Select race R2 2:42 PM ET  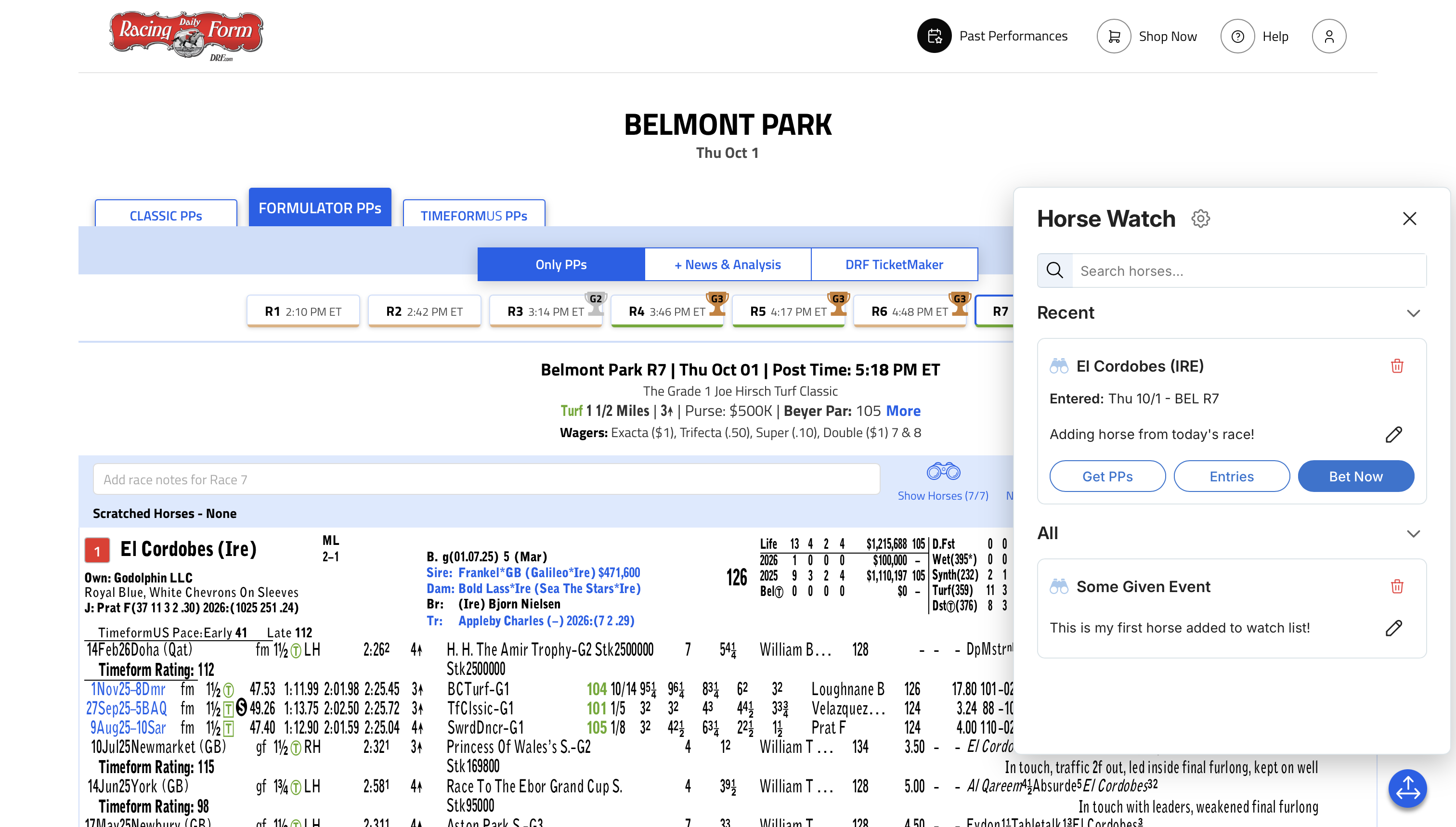point(424,311)
